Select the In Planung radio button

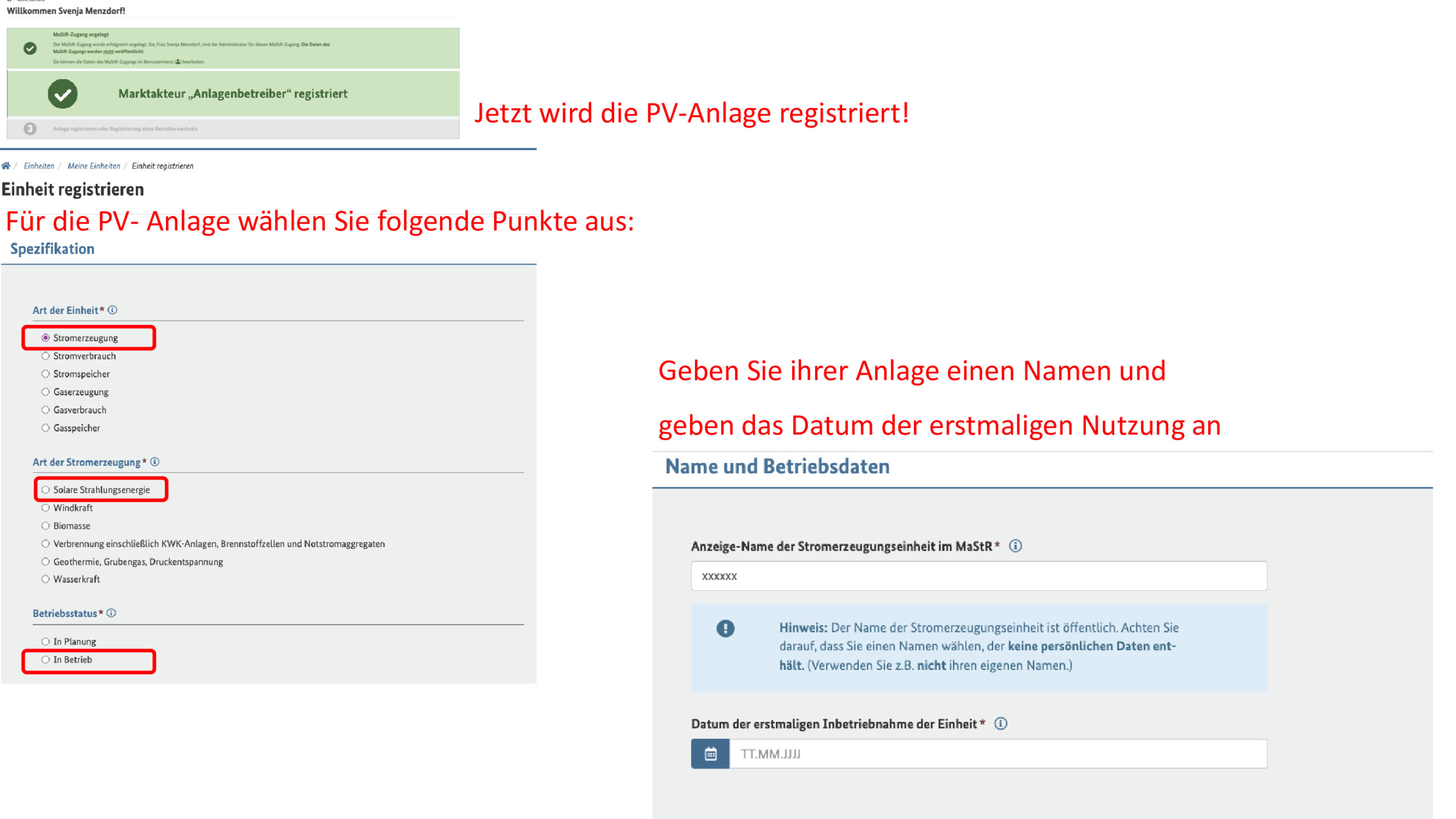(45, 642)
